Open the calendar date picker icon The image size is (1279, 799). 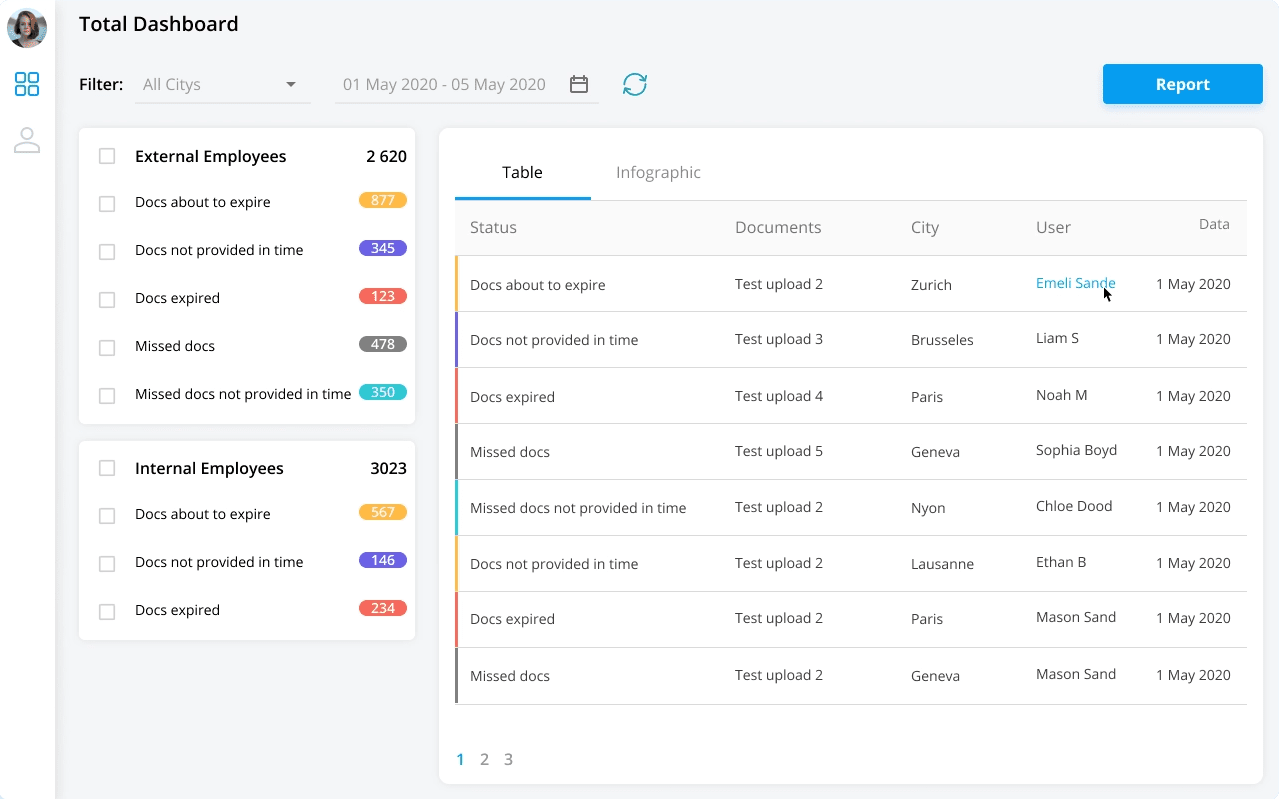578,84
